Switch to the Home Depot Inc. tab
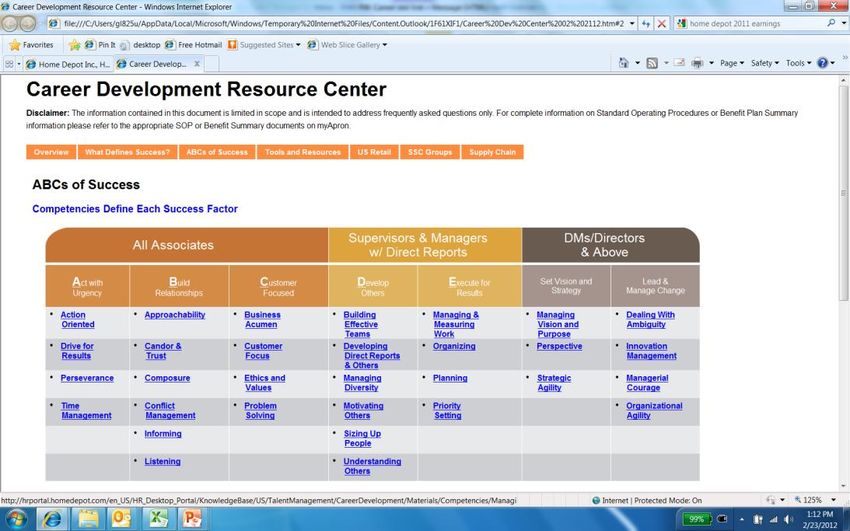 68,64
